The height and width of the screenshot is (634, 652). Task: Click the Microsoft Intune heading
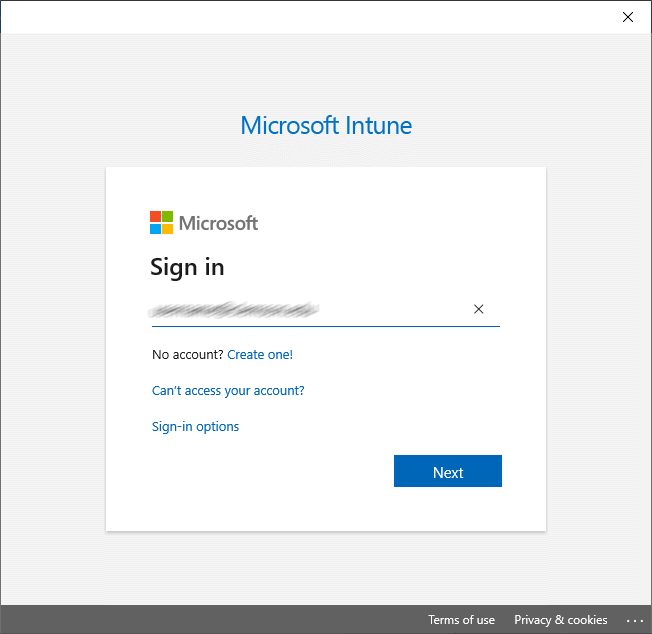(326, 126)
